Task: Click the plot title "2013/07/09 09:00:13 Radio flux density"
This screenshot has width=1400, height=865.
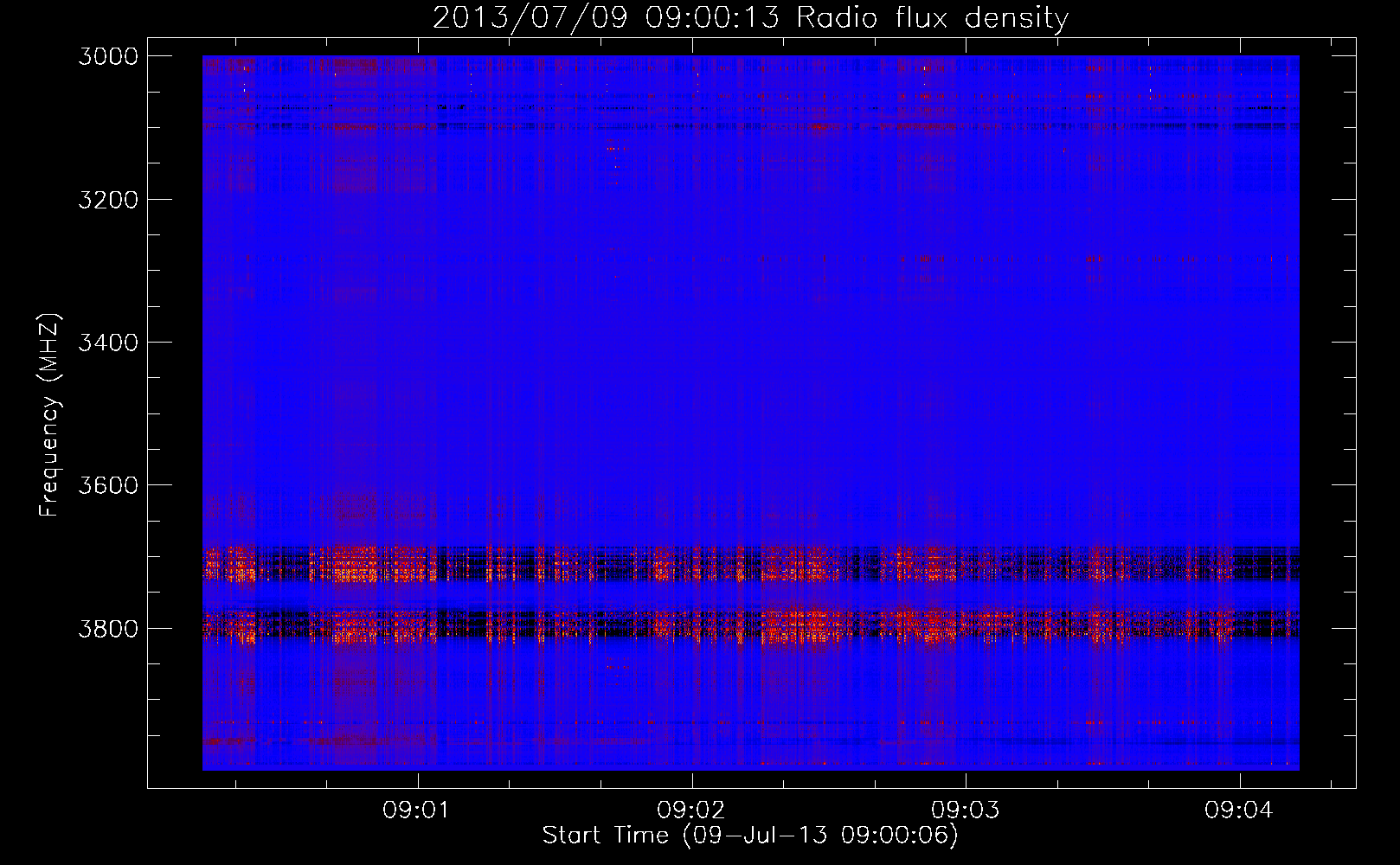Action: click(750, 17)
